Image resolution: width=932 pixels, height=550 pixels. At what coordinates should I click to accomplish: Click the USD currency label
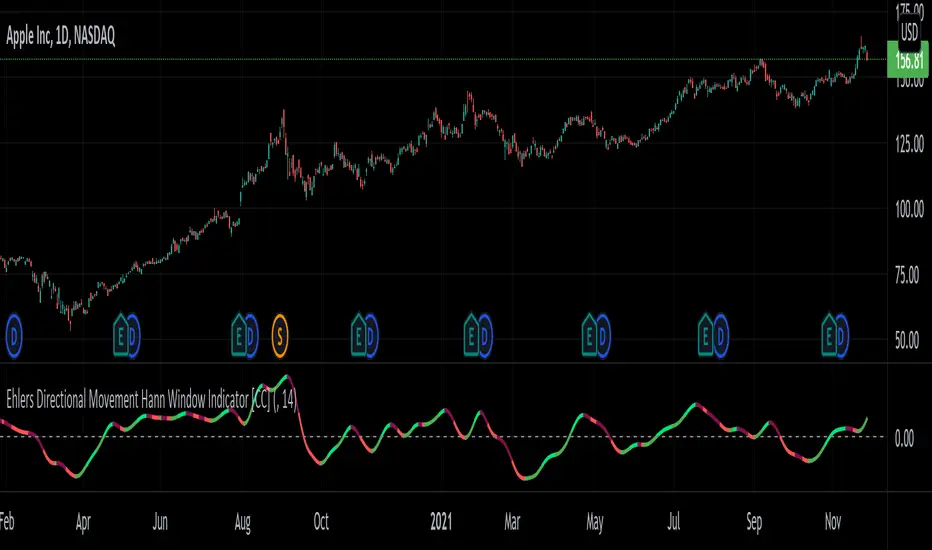pyautogui.click(x=909, y=32)
